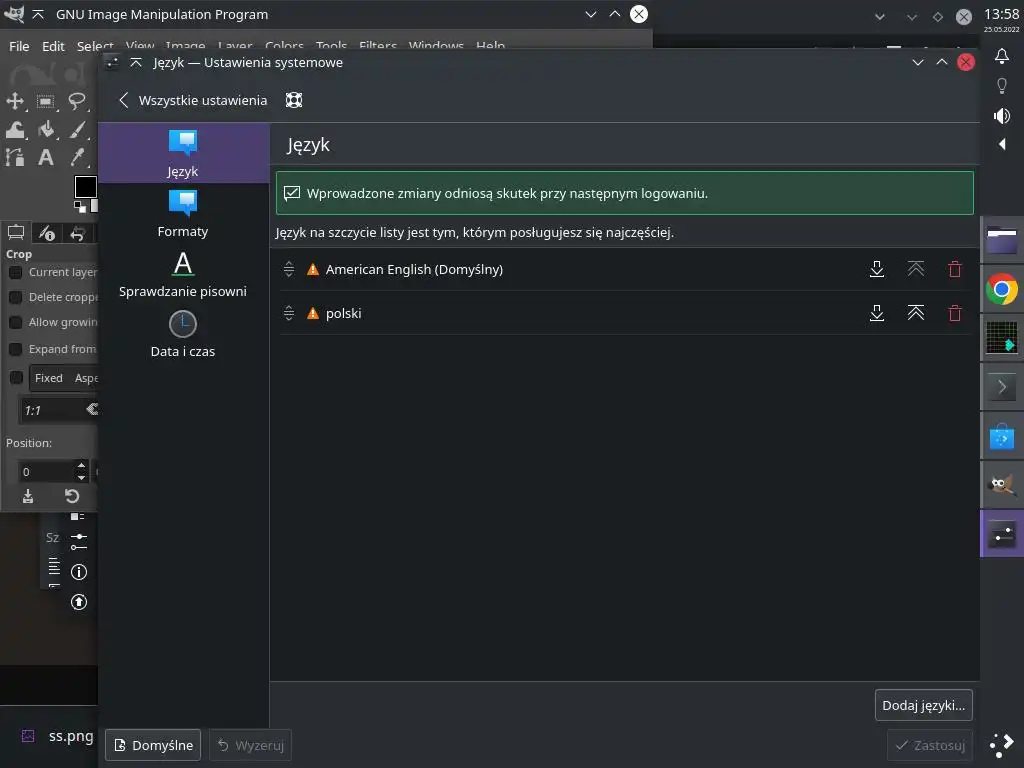Enable the Fixed aspect ratio checkbox

[x=16, y=378]
